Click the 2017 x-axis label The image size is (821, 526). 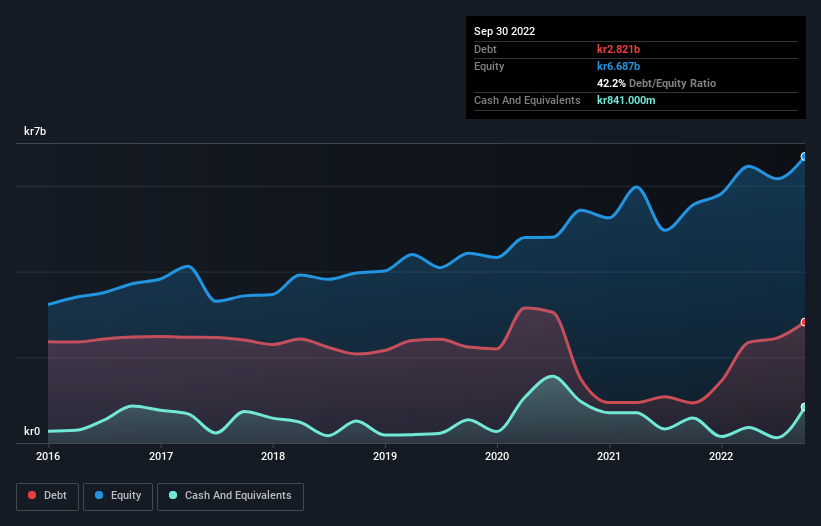[161, 456]
